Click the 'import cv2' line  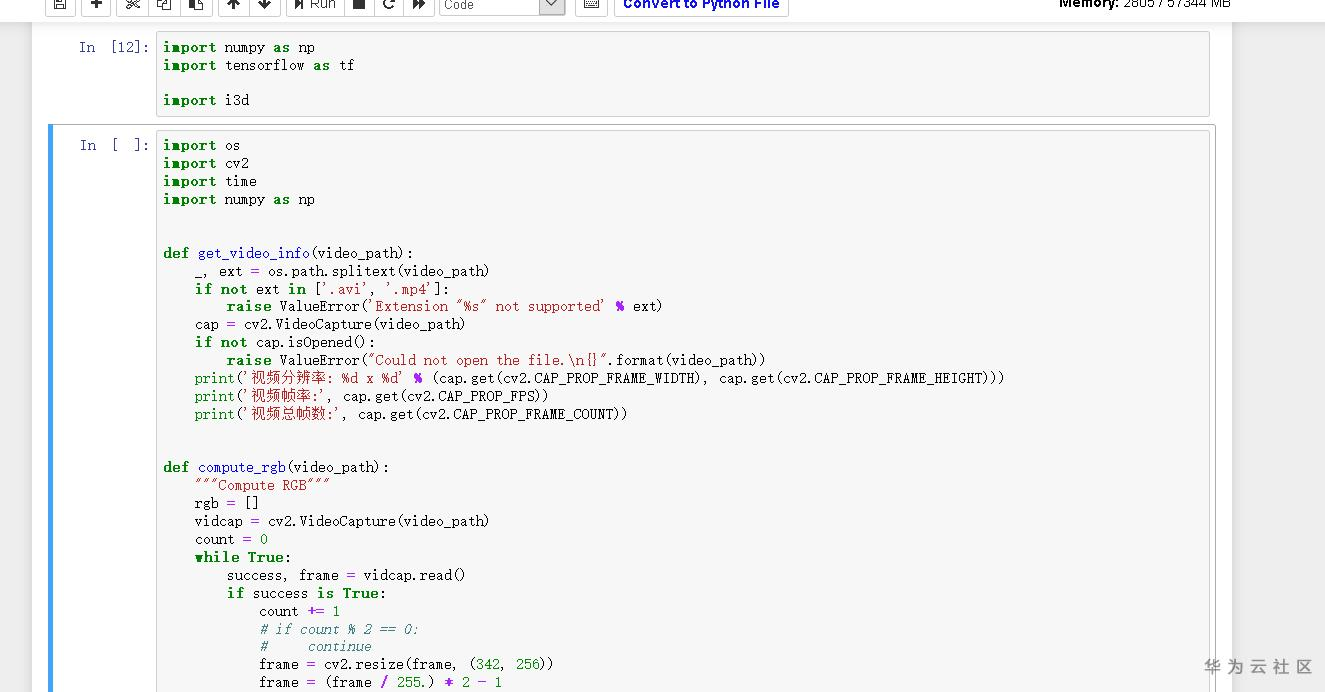click(x=206, y=163)
